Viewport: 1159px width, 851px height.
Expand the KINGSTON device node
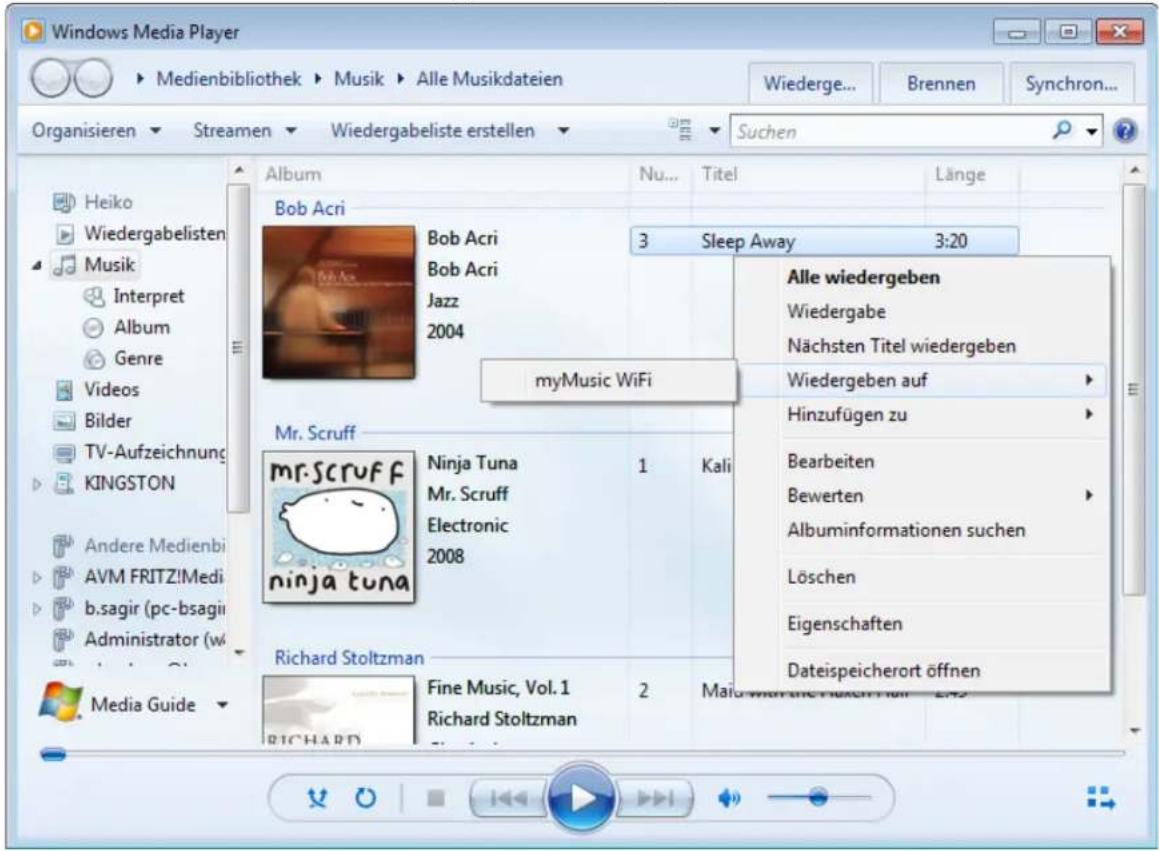[x=37, y=484]
